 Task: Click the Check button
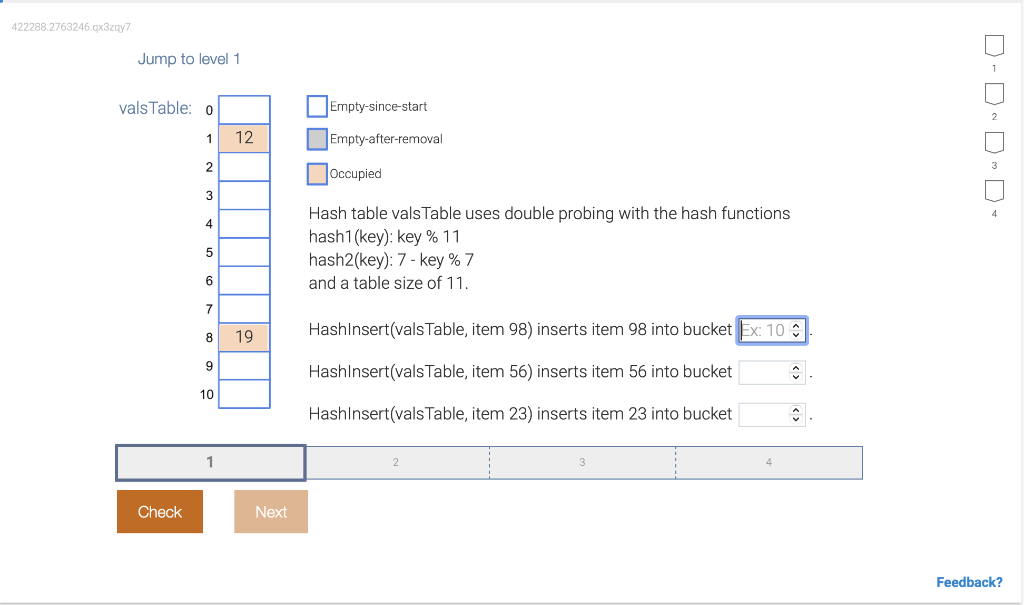tap(159, 511)
